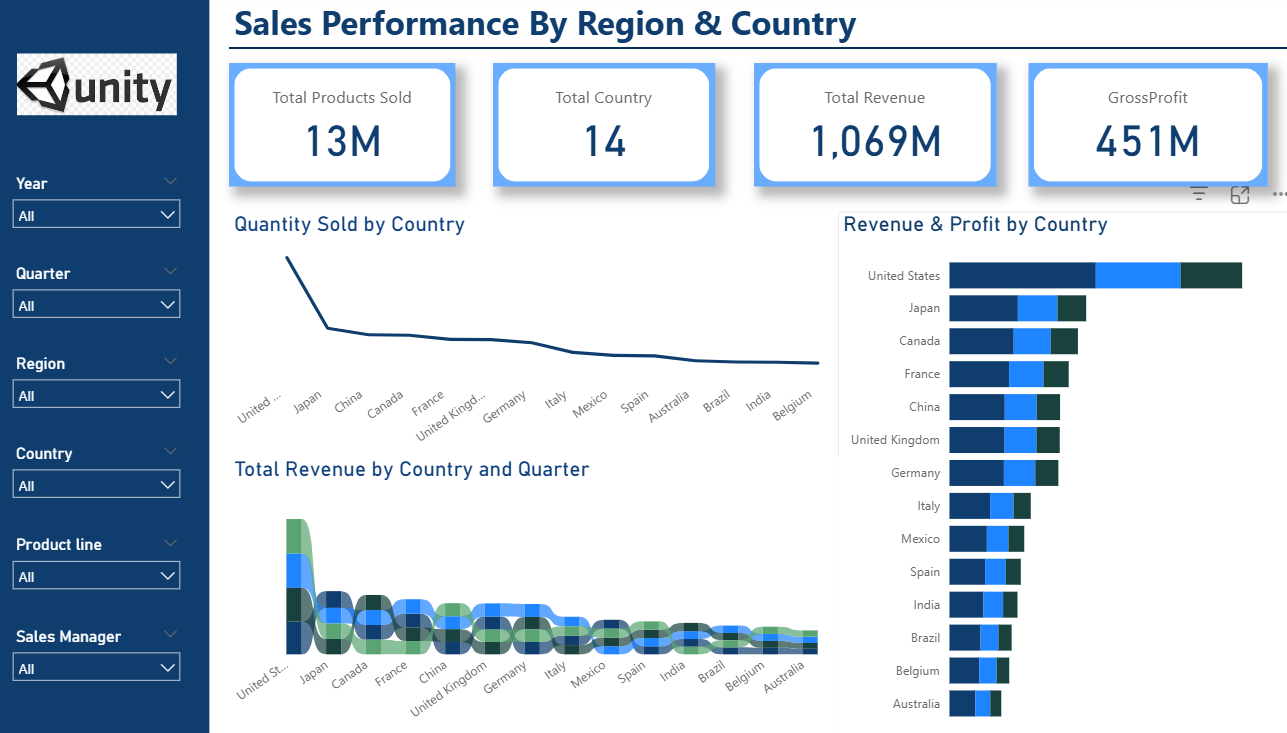Viewport: 1287px width, 733px height.
Task: Open the Country slicer dropdown
Action: click(x=97, y=485)
